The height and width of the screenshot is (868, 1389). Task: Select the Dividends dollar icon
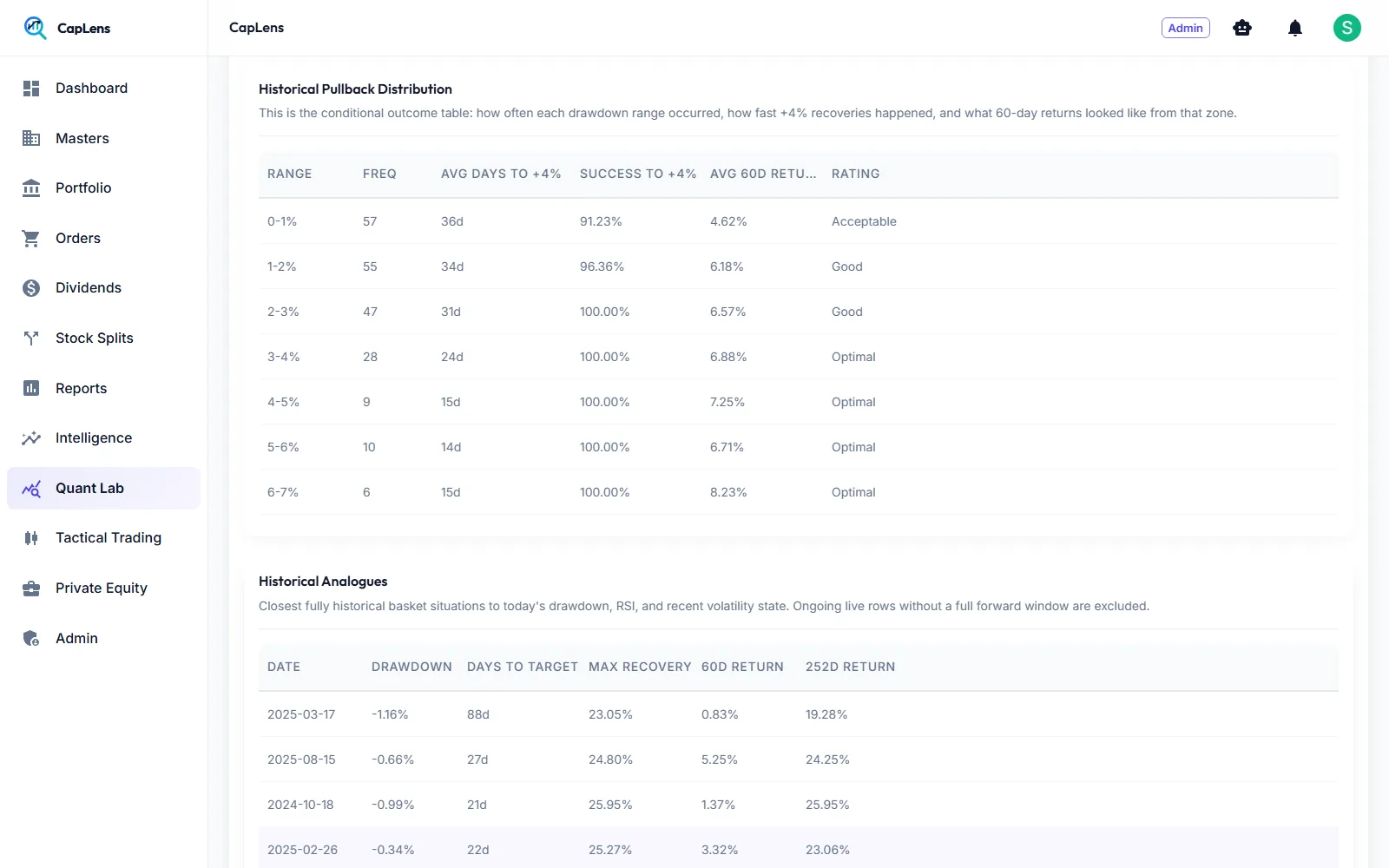31,288
